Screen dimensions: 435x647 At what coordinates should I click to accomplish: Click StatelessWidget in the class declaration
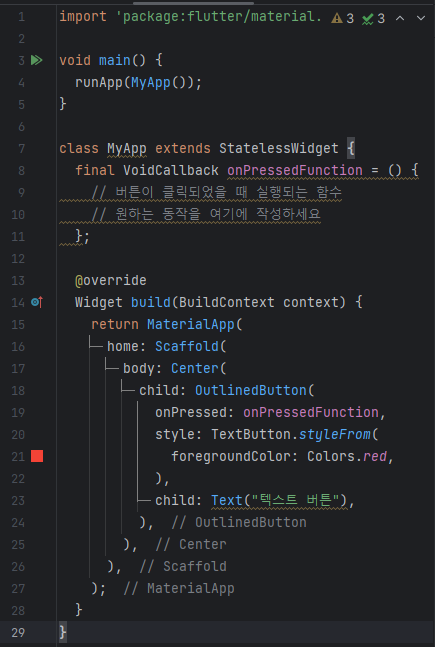[x=279, y=148]
